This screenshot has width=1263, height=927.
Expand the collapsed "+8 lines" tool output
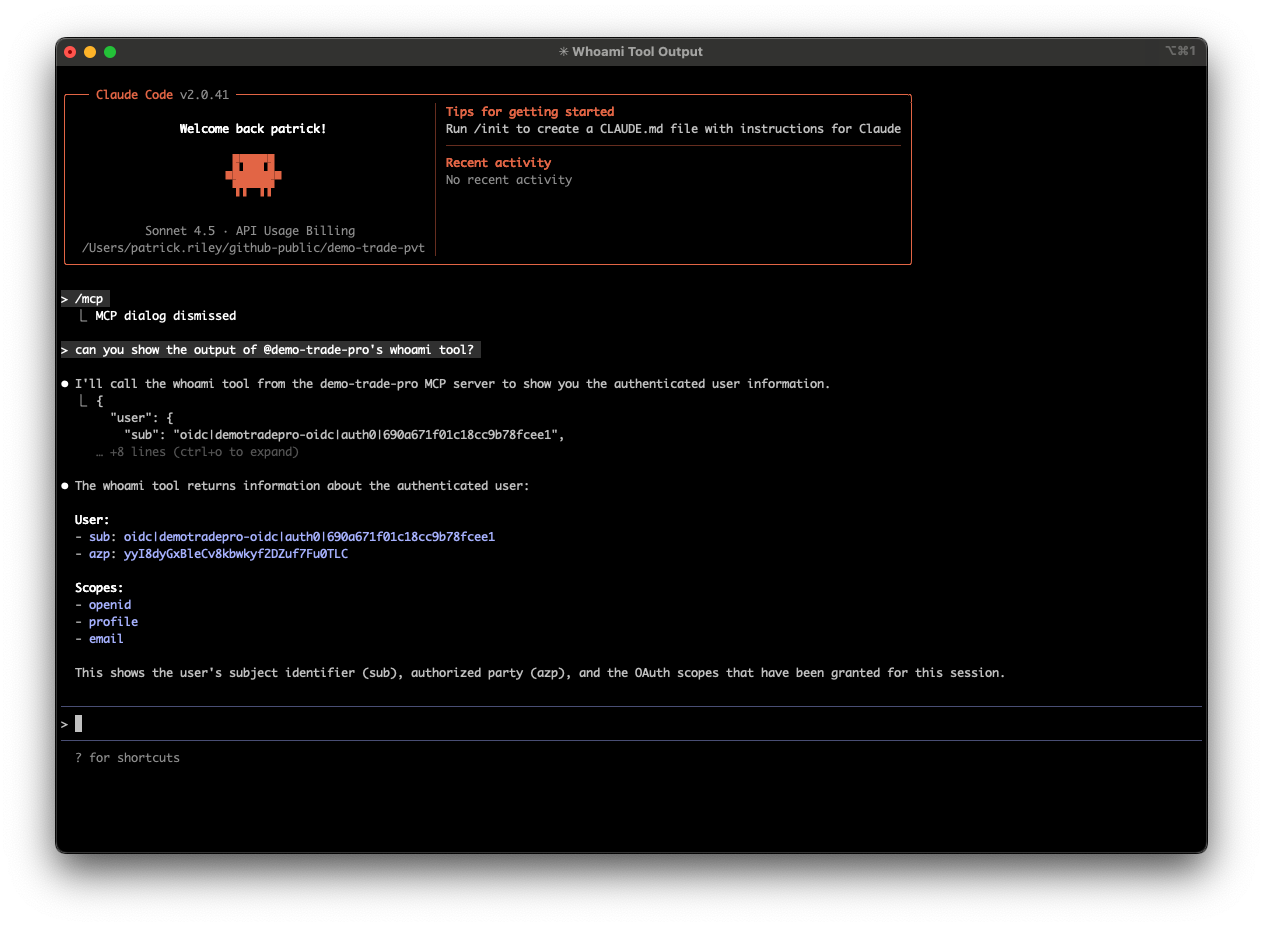(197, 452)
